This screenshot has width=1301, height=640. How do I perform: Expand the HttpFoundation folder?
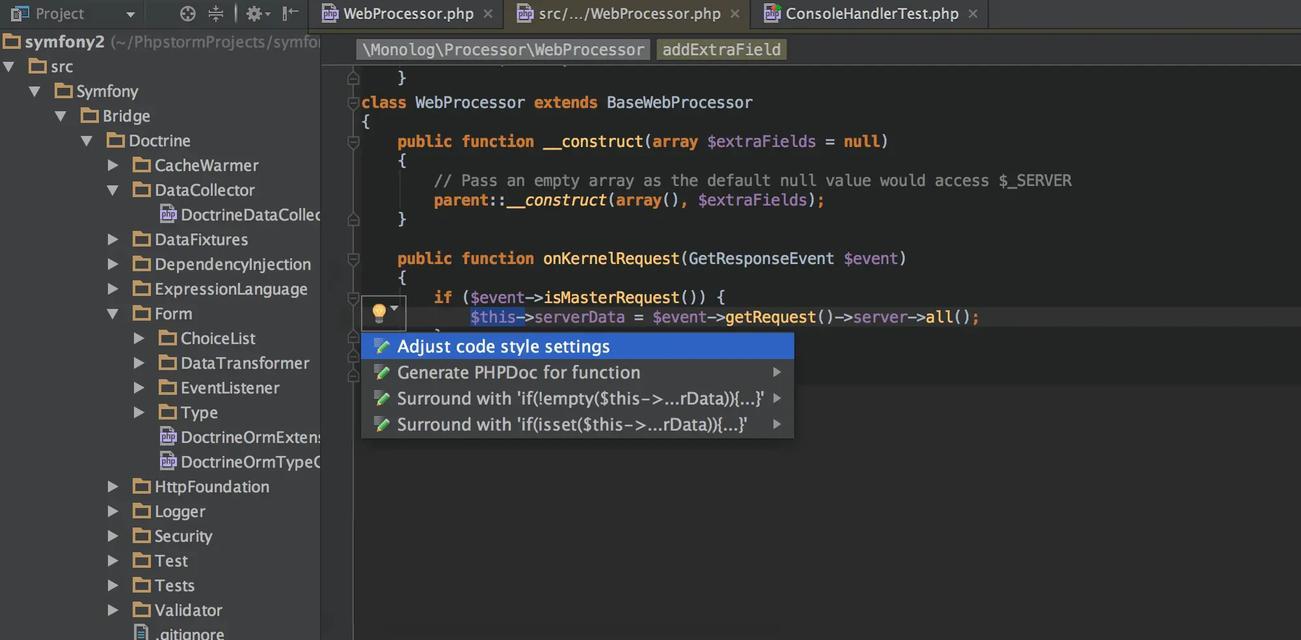click(x=113, y=487)
